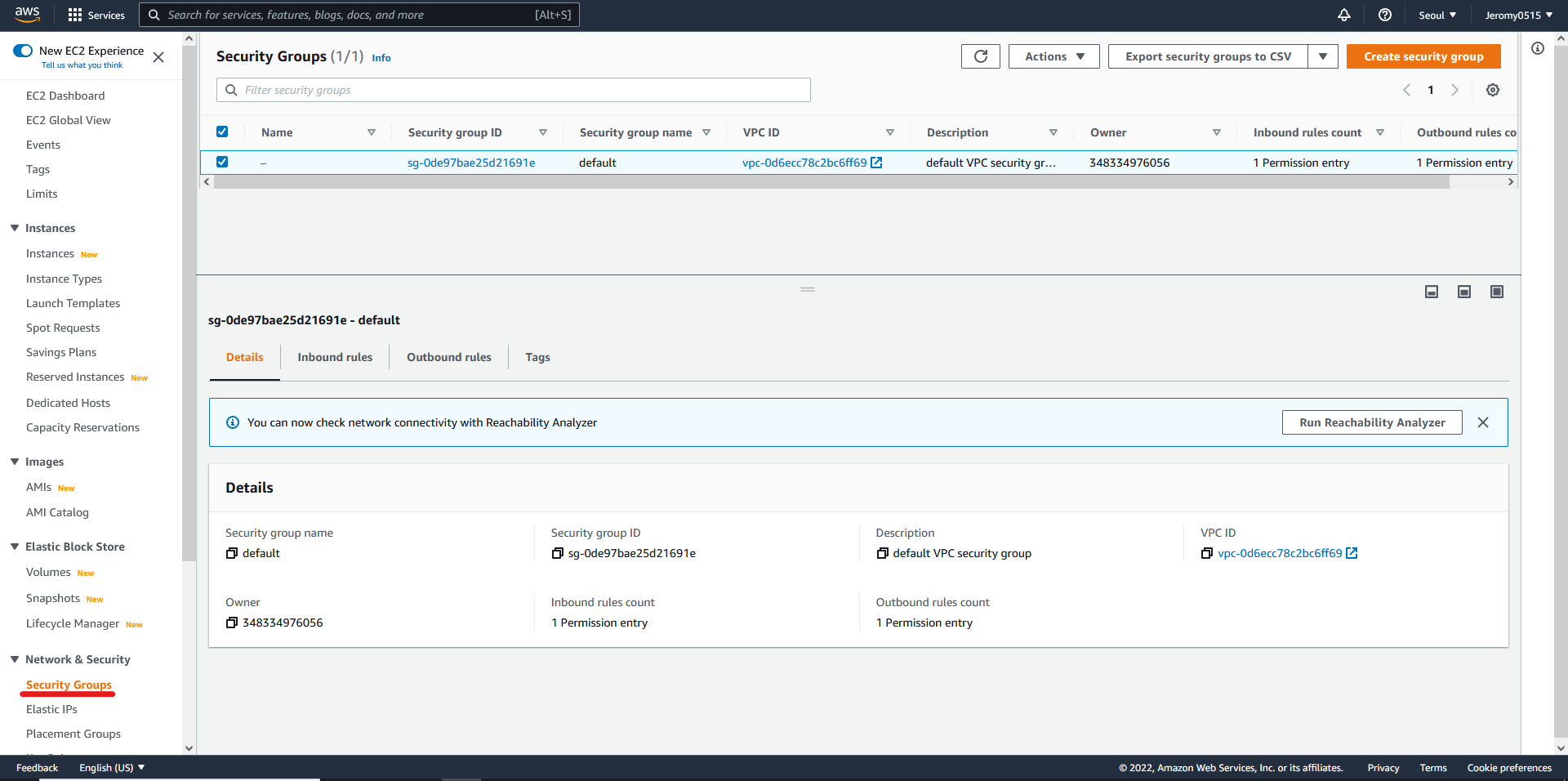Open the Seoul region dropdown
The image size is (1568, 781).
[x=1437, y=15]
